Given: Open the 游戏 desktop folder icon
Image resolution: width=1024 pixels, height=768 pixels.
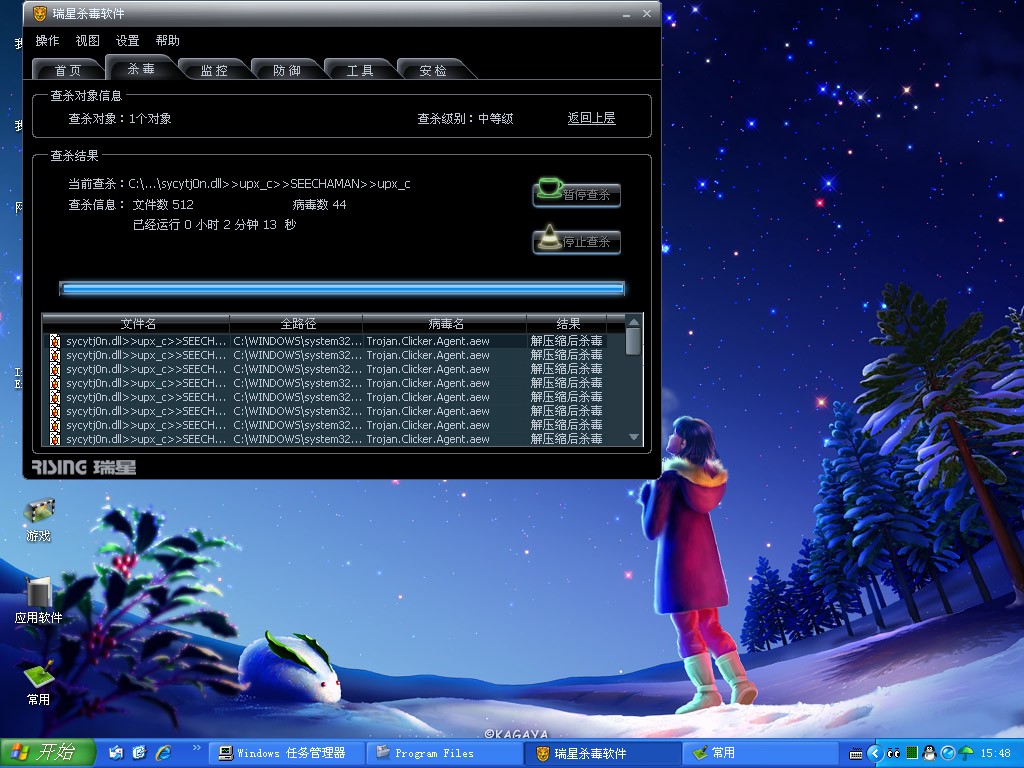Looking at the screenshot, I should [x=39, y=512].
